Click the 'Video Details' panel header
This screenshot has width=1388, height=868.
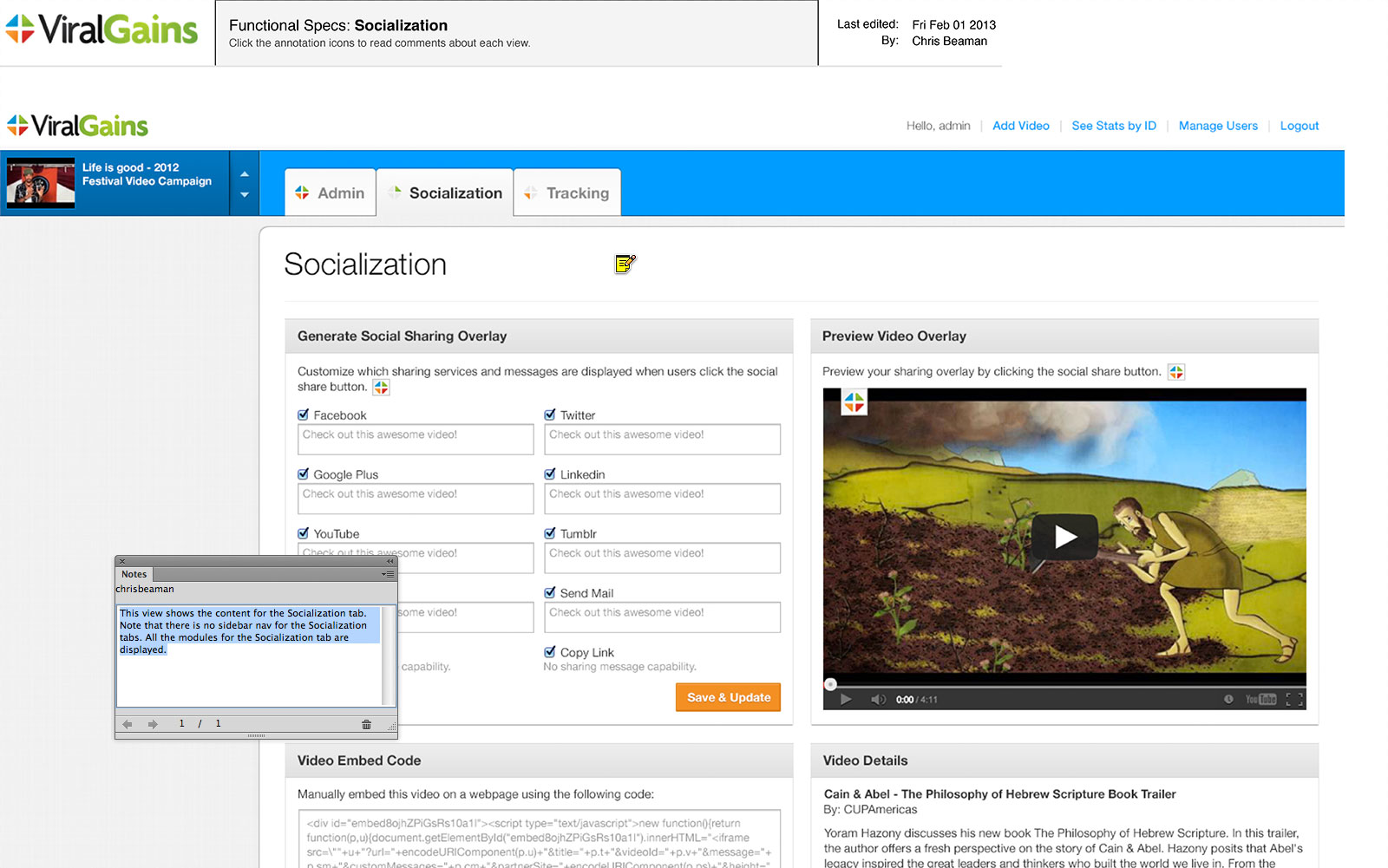coord(1064,760)
